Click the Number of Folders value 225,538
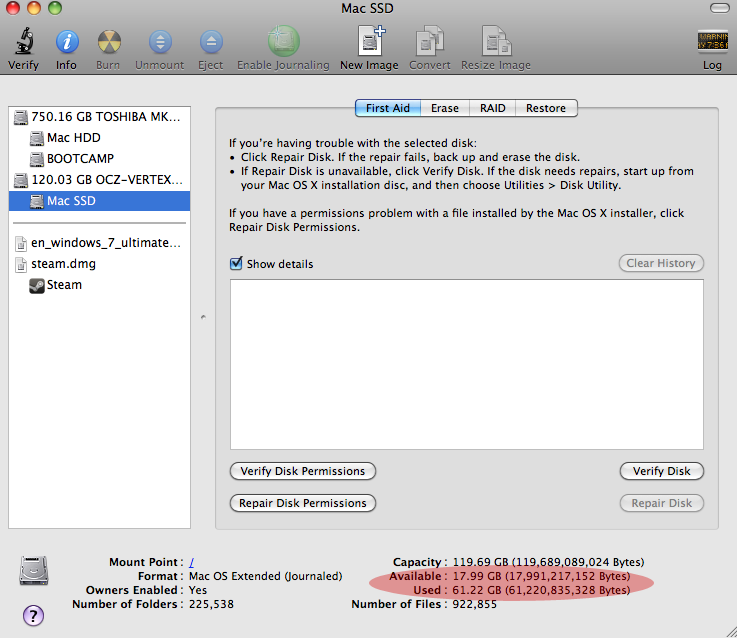This screenshot has width=737, height=638. point(211,605)
